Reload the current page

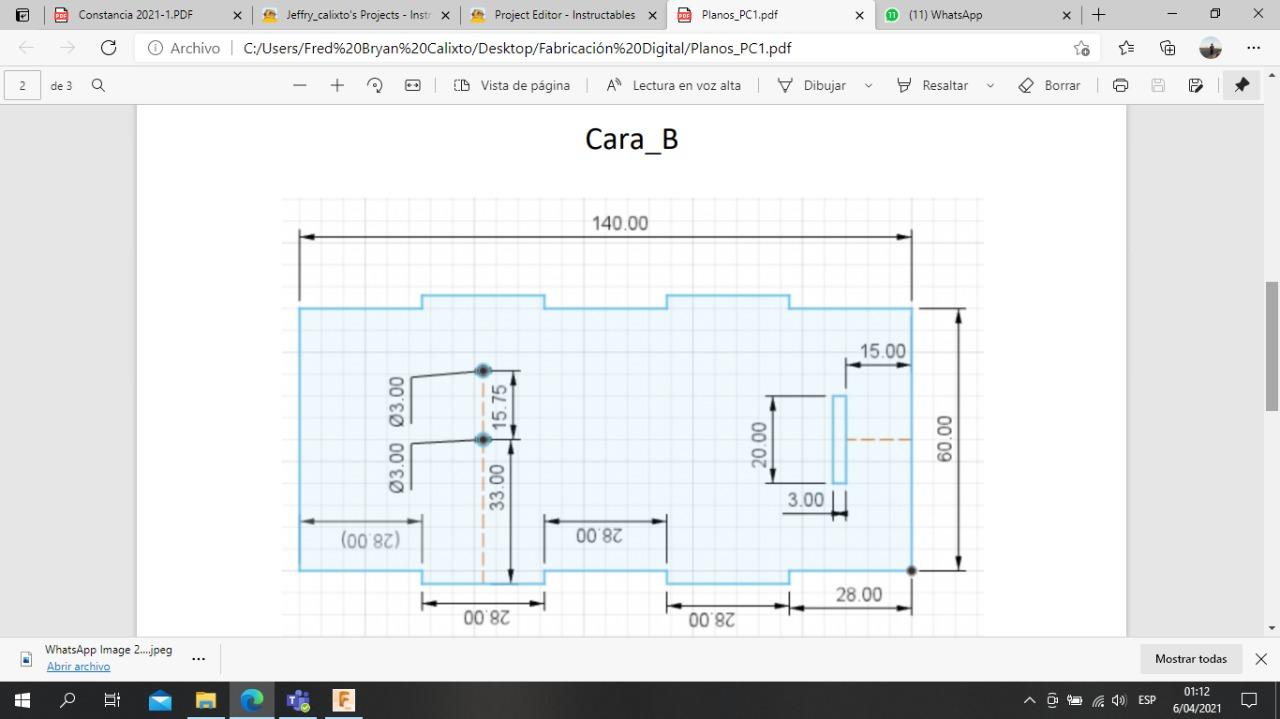click(109, 48)
